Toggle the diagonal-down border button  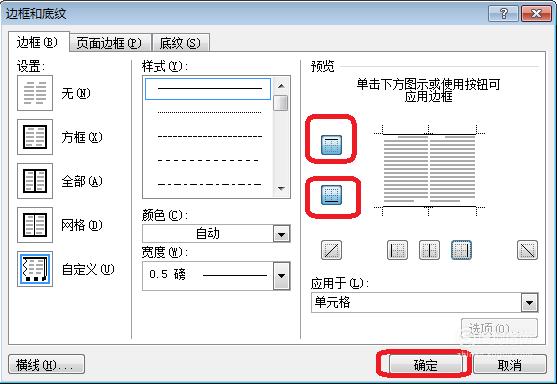click(527, 250)
